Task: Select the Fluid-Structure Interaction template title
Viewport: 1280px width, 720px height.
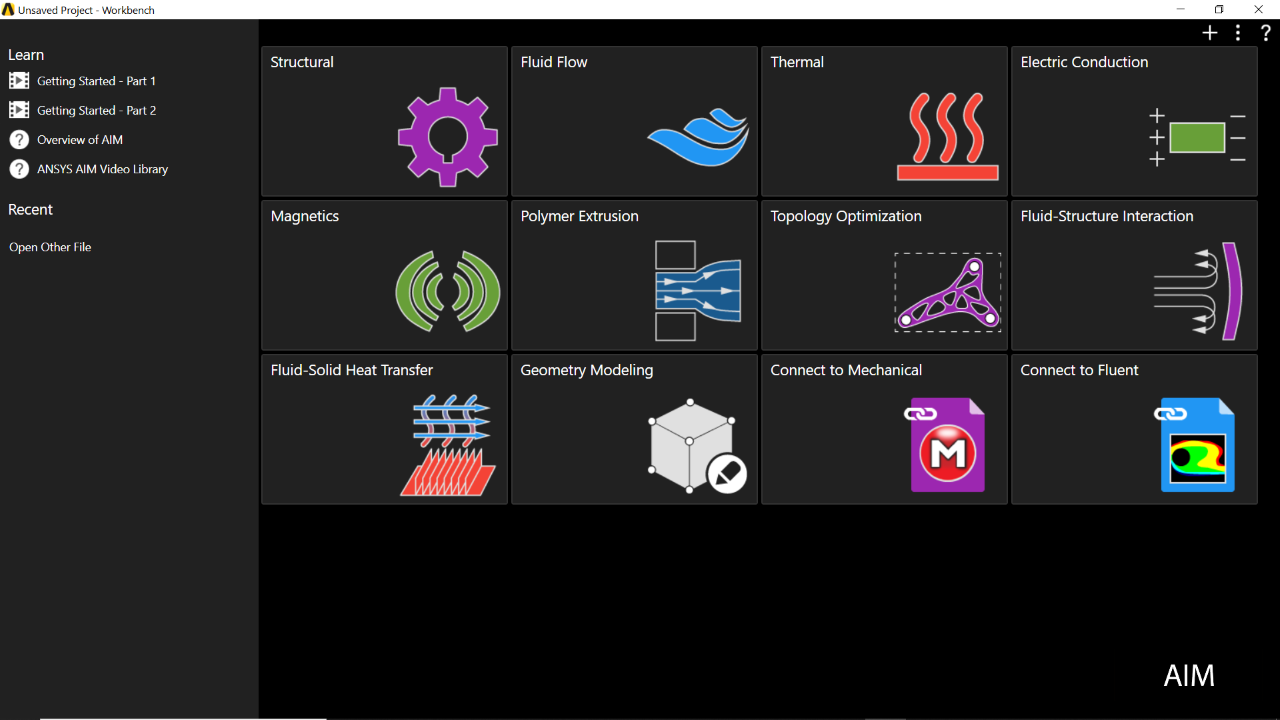Action: 1107,216
